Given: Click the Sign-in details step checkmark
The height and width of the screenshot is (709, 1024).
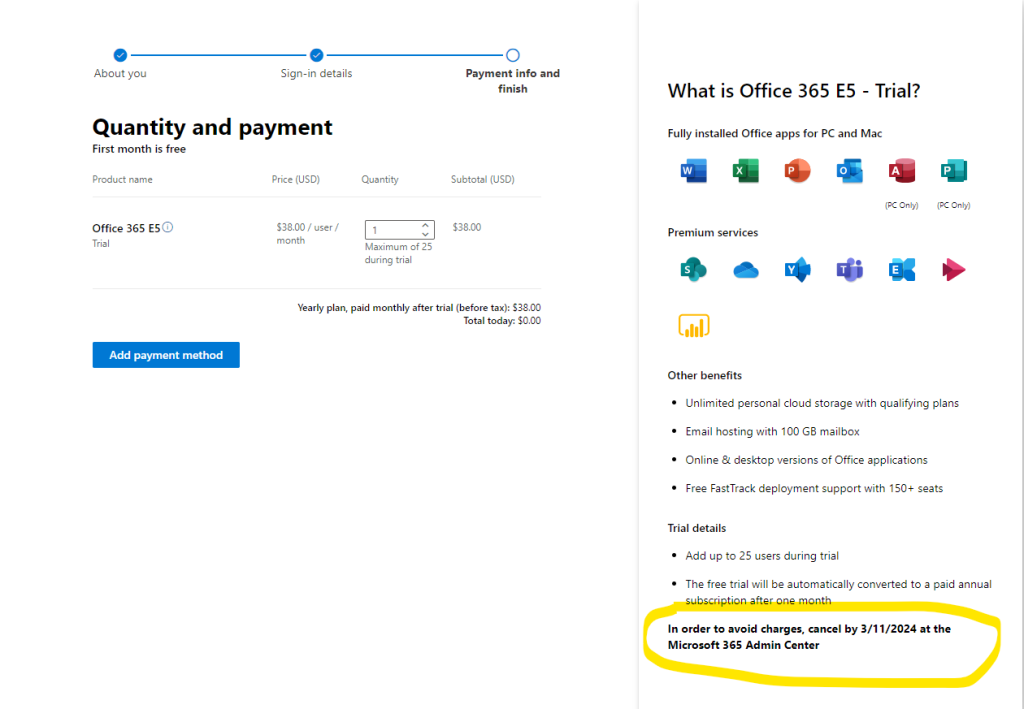Looking at the screenshot, I should point(317,55).
